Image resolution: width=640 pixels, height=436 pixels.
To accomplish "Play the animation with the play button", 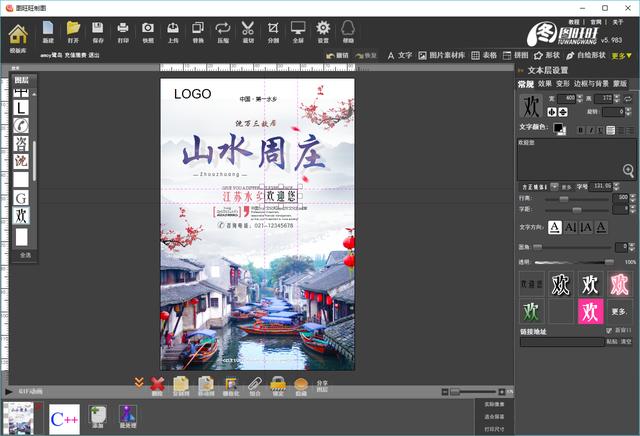I will [9, 392].
